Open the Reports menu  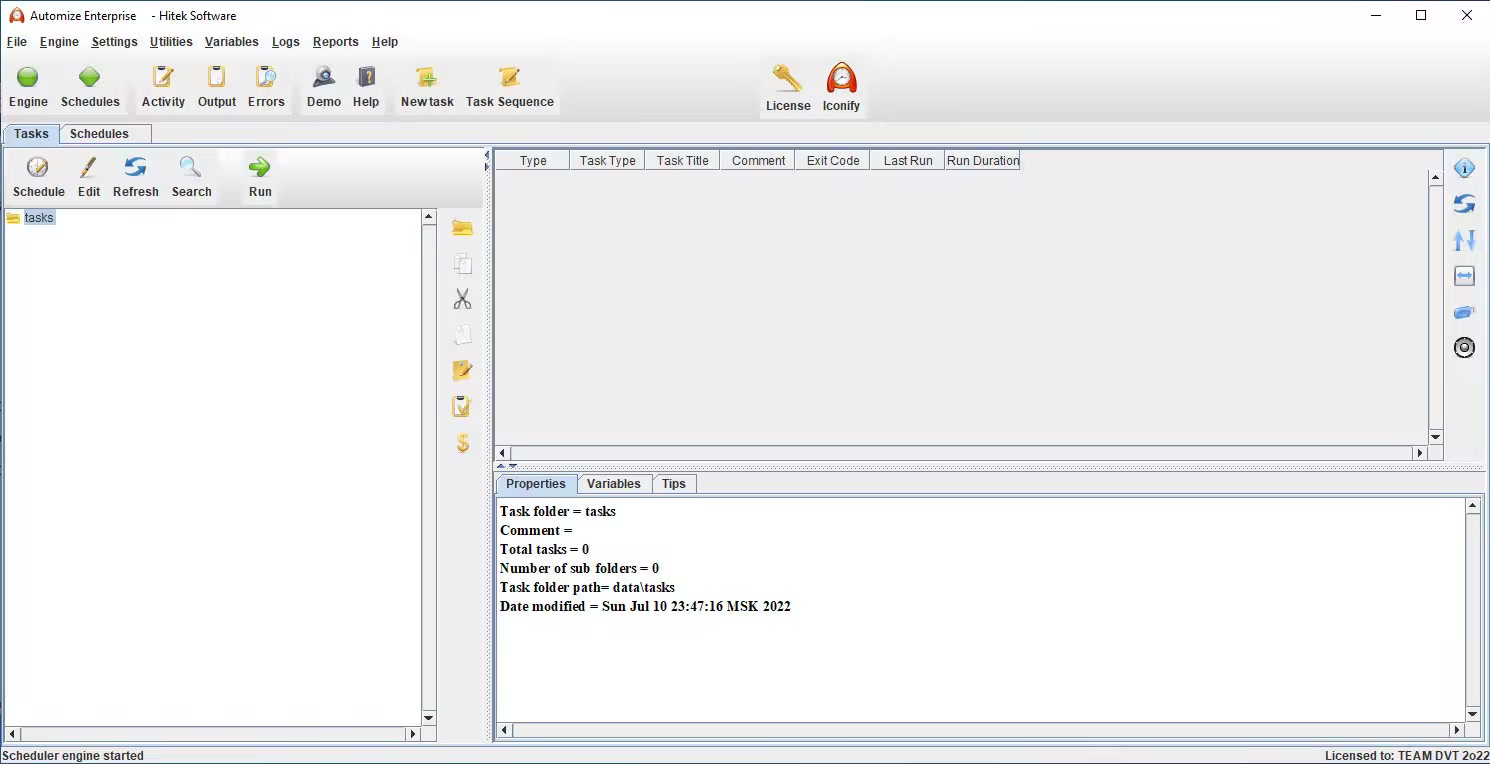tap(335, 42)
